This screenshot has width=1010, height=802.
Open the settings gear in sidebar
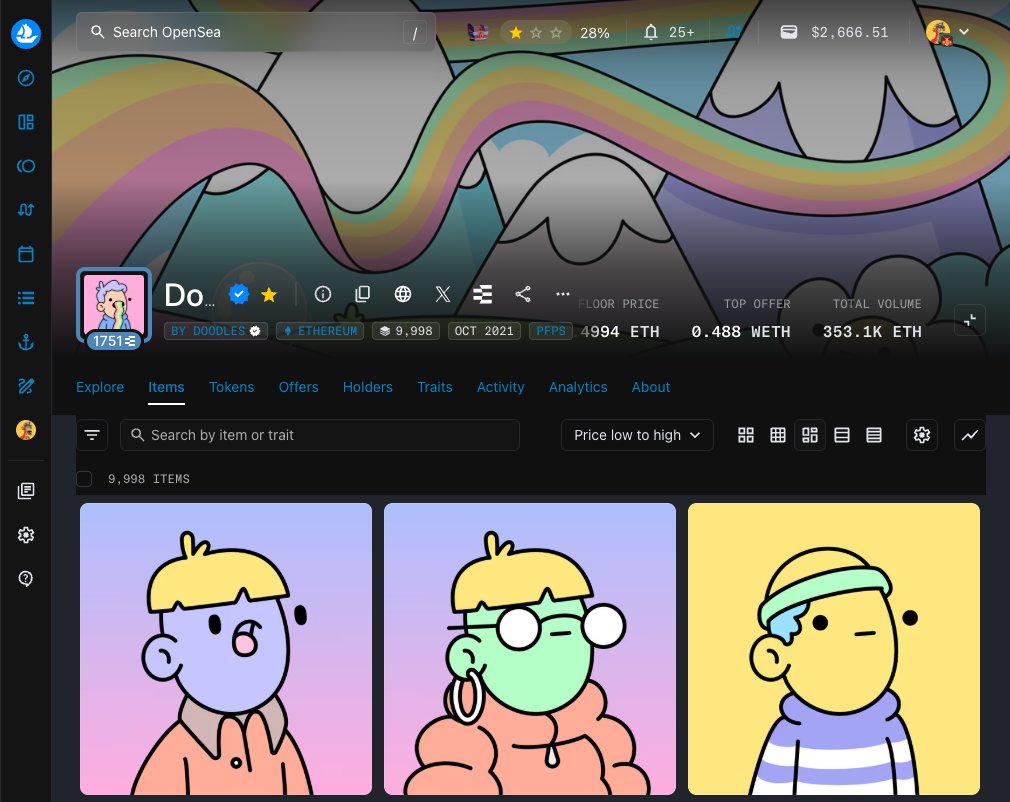(x=26, y=535)
